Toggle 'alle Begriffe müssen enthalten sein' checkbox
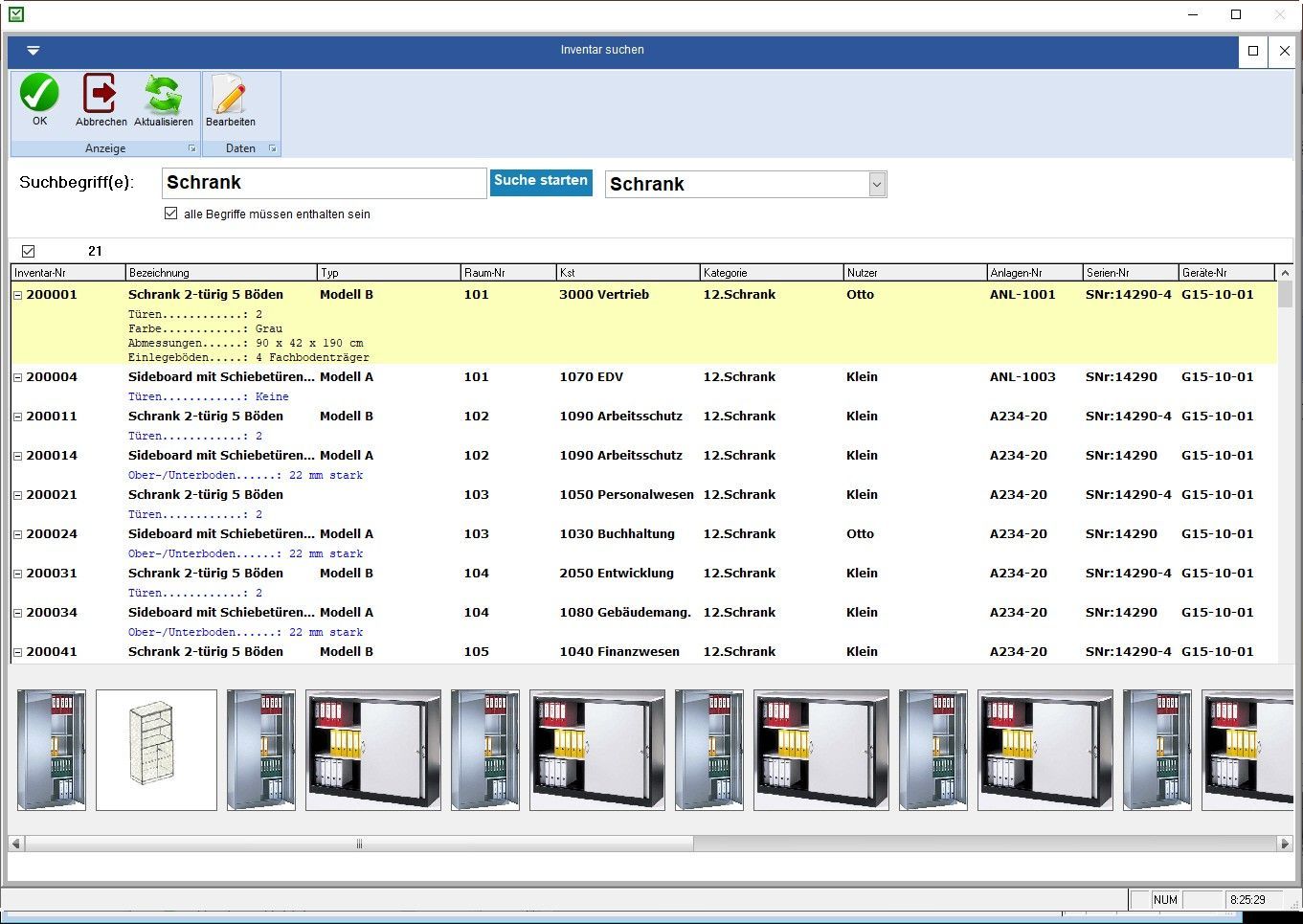Viewport: 1303px width, 924px height. (171, 214)
